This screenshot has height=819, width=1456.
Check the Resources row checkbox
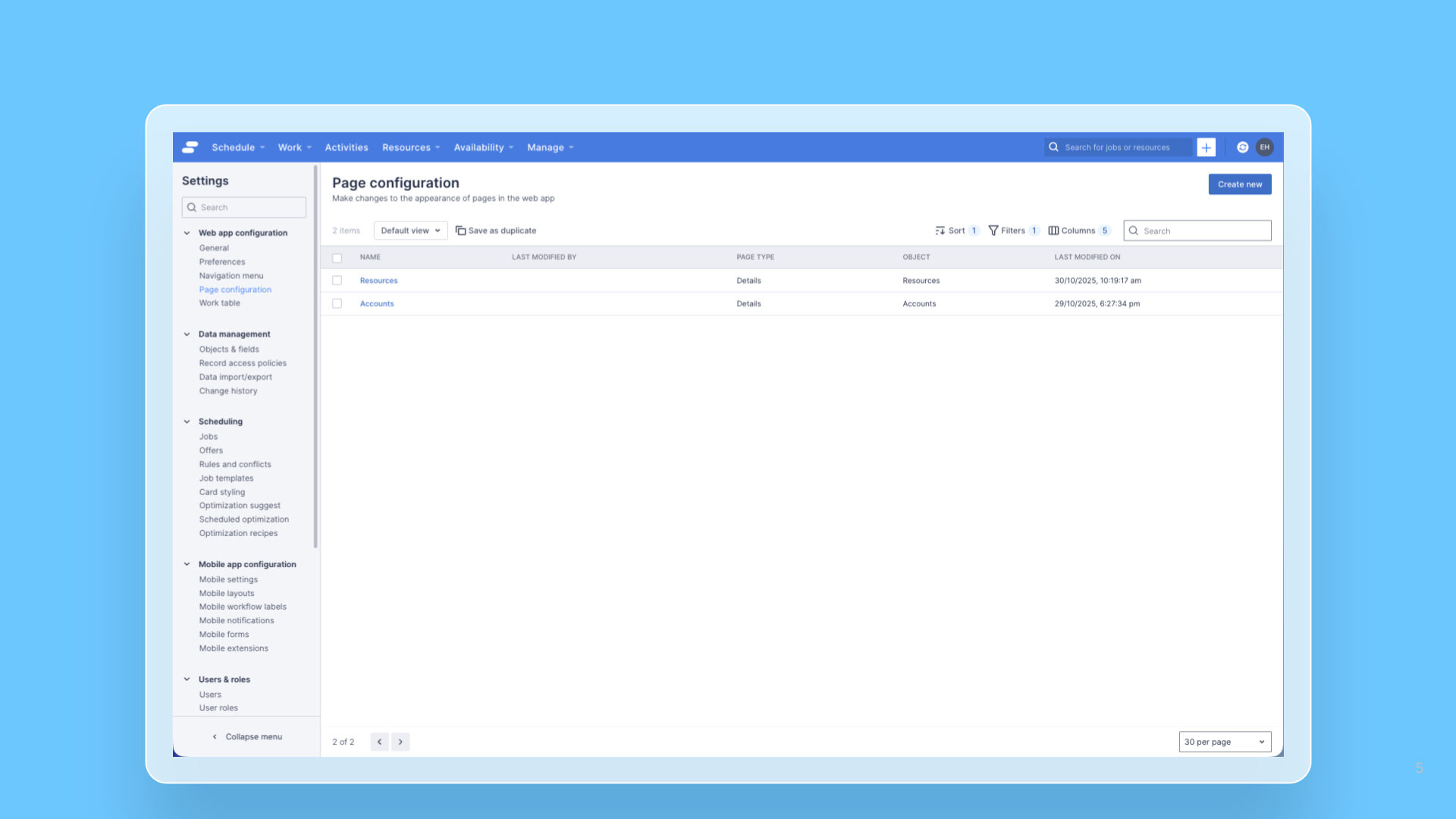click(337, 281)
